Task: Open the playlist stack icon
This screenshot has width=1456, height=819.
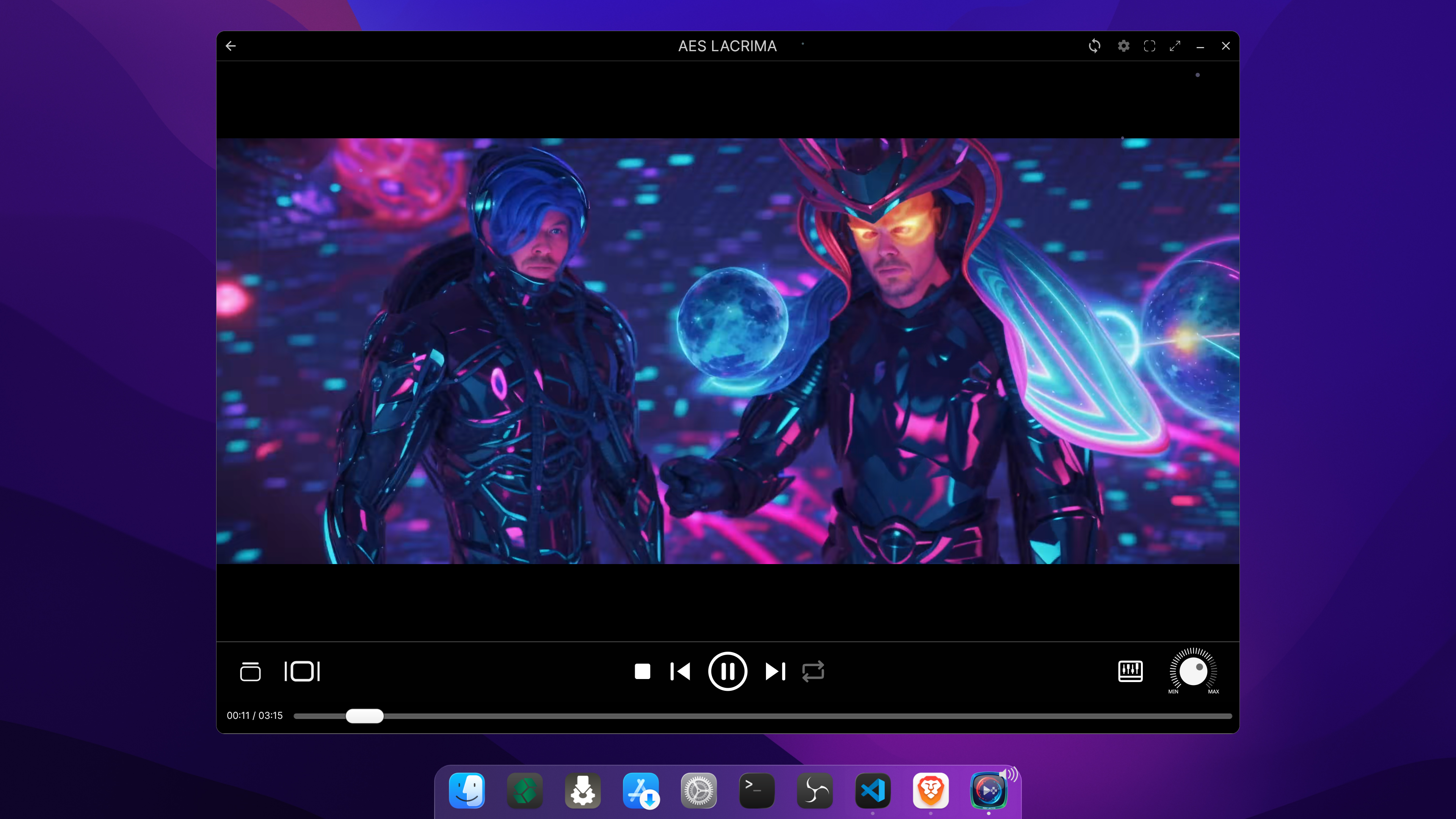Action: pyautogui.click(x=250, y=671)
